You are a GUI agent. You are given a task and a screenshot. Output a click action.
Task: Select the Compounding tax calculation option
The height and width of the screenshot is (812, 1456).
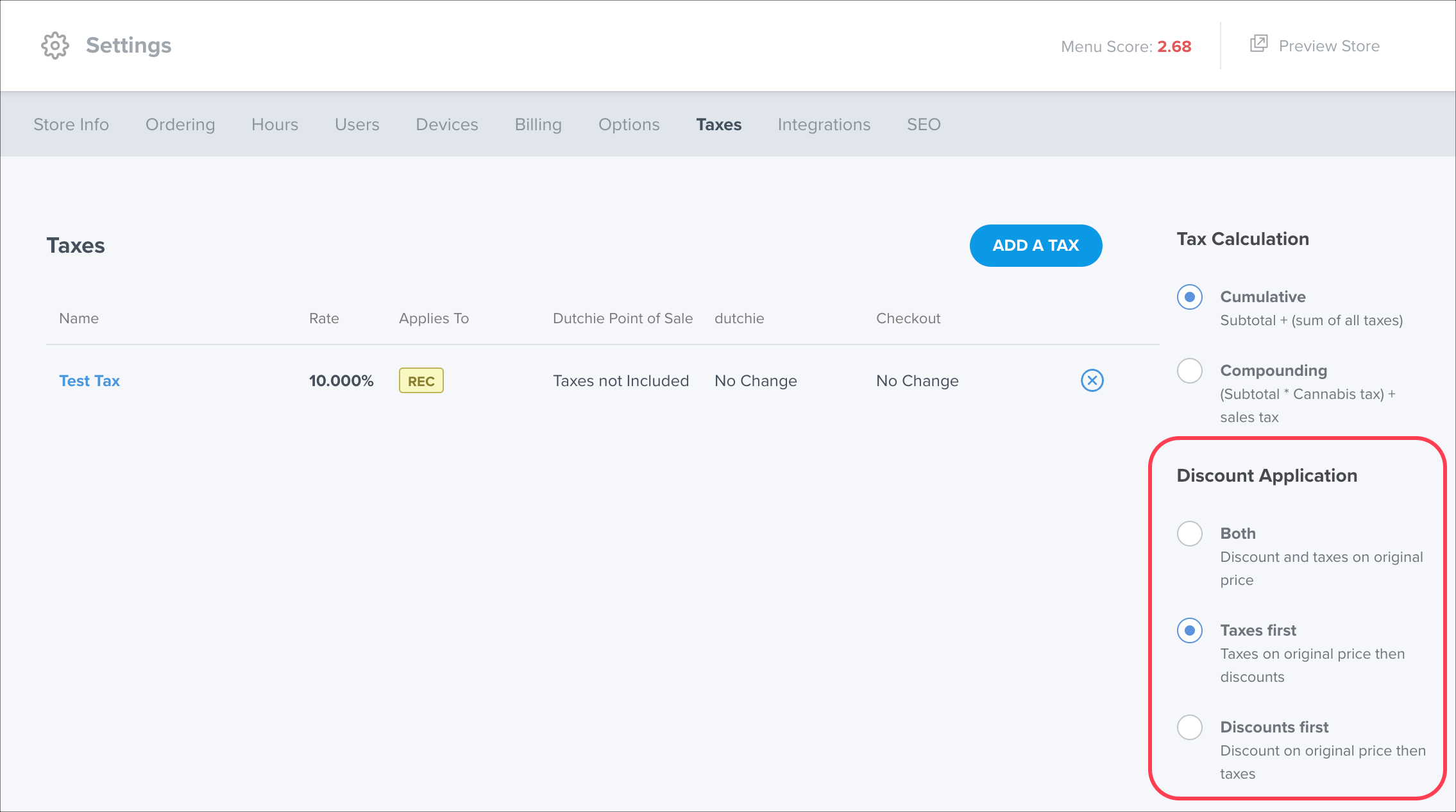[1190, 371]
